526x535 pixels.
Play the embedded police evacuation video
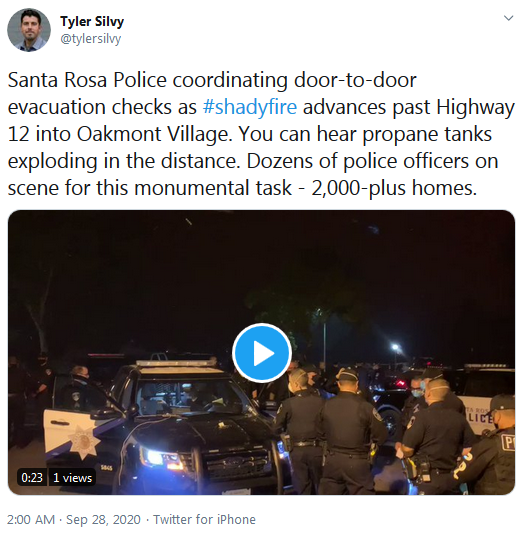[262, 353]
